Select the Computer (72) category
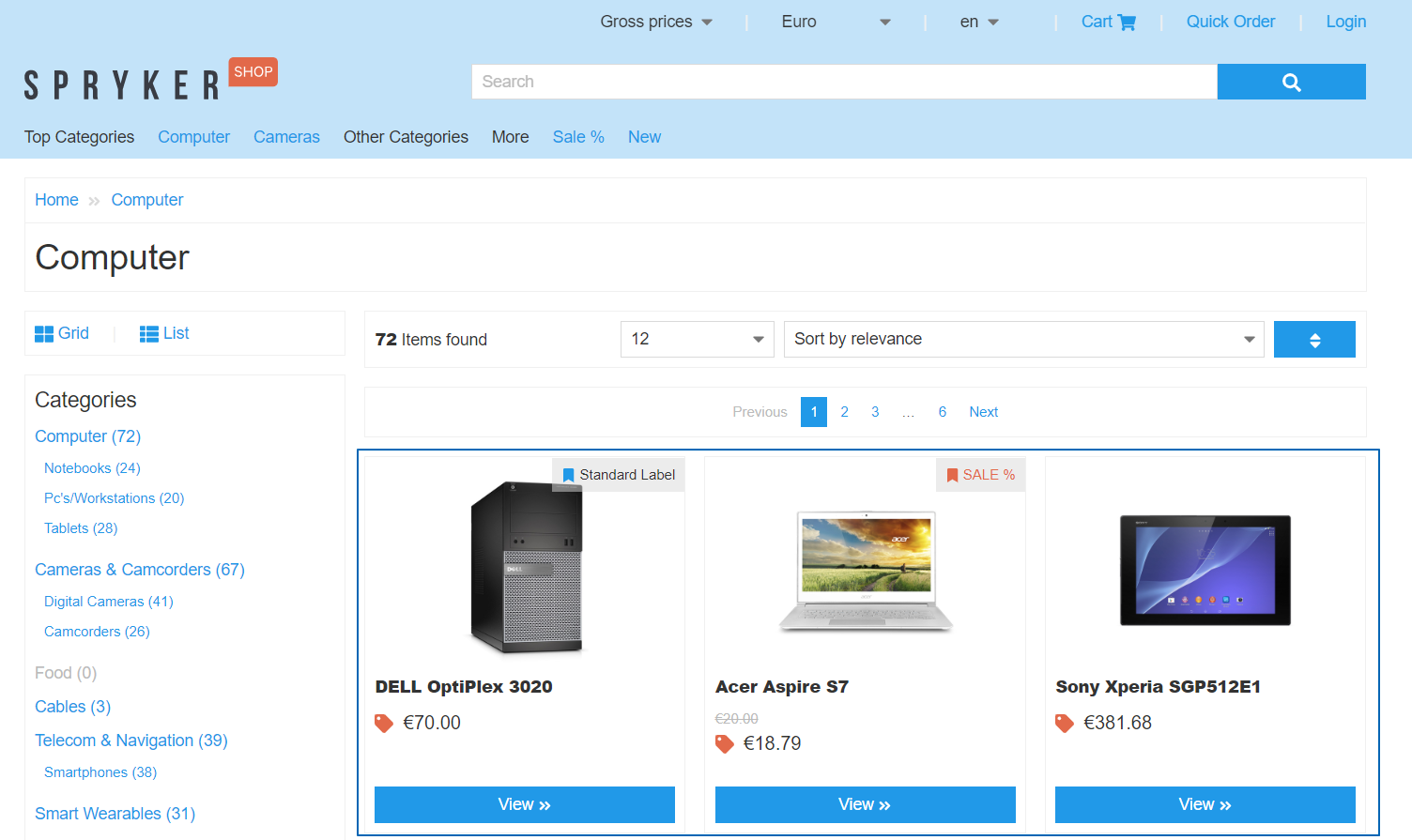 click(87, 436)
